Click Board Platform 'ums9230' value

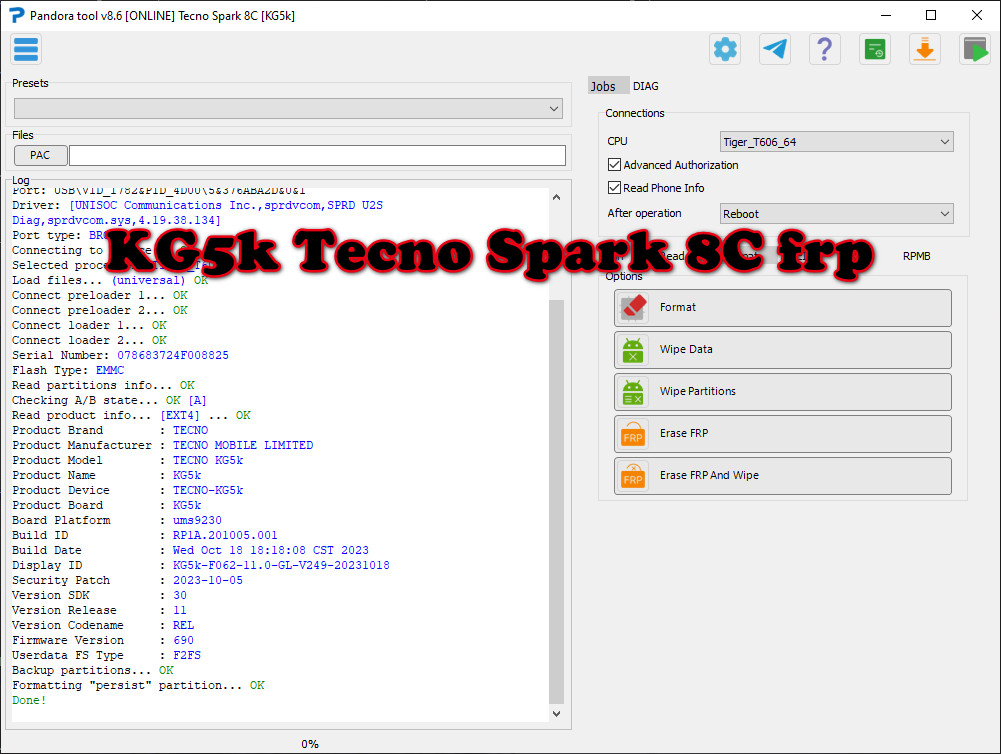coord(197,520)
